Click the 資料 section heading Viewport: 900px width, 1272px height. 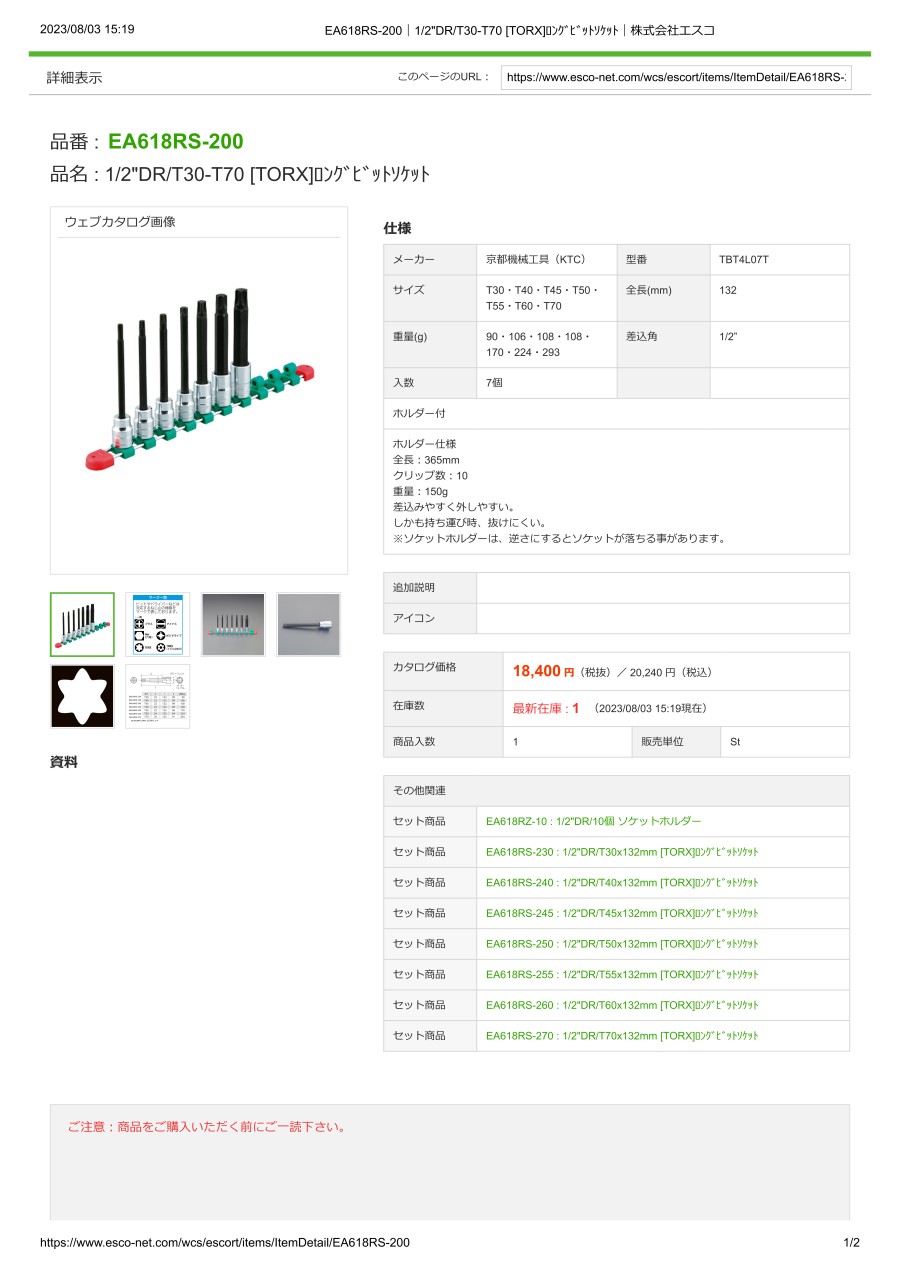click(x=64, y=762)
